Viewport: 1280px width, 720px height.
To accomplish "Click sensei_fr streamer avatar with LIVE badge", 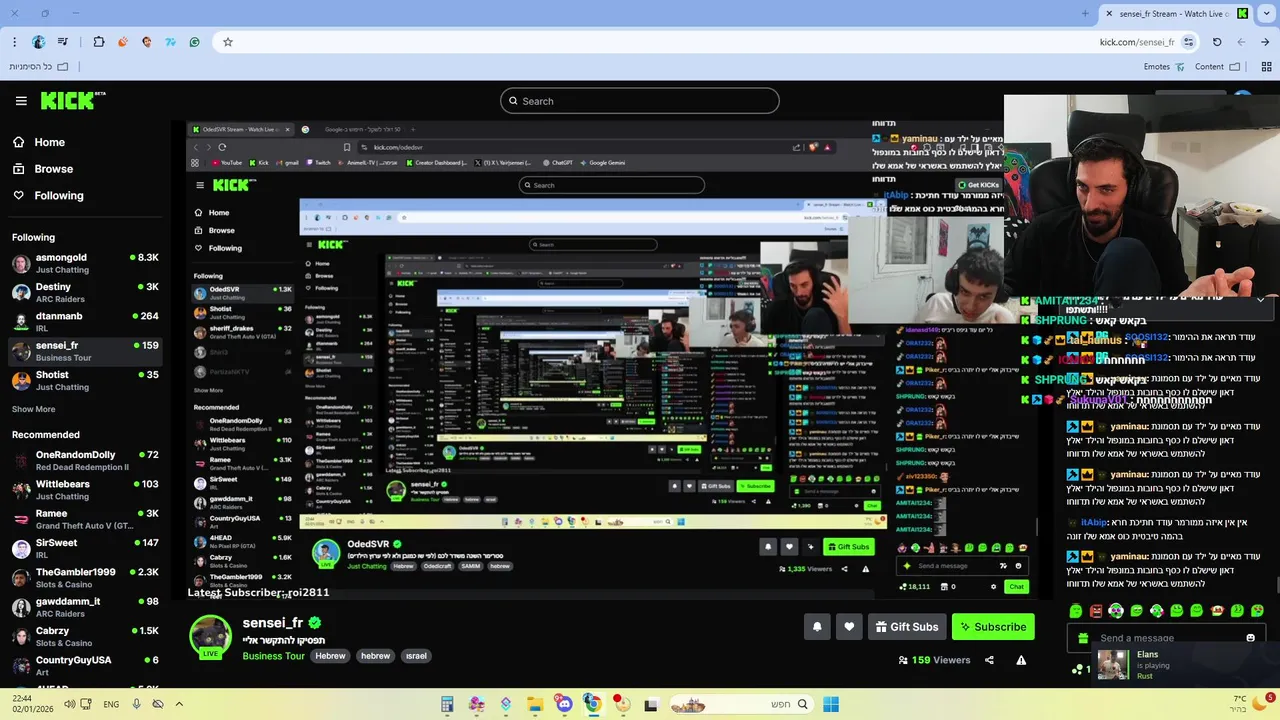I will pyautogui.click(x=210, y=638).
